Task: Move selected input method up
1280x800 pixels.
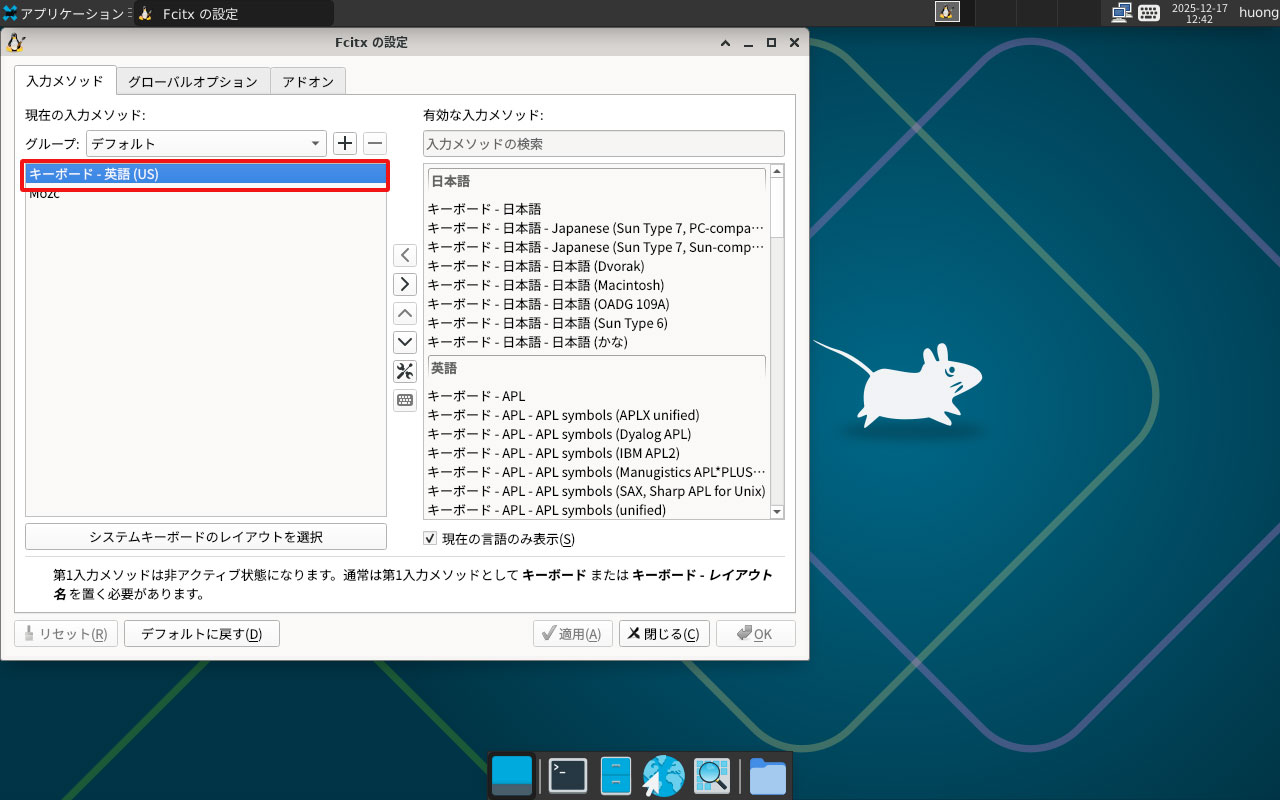Action: (404, 313)
